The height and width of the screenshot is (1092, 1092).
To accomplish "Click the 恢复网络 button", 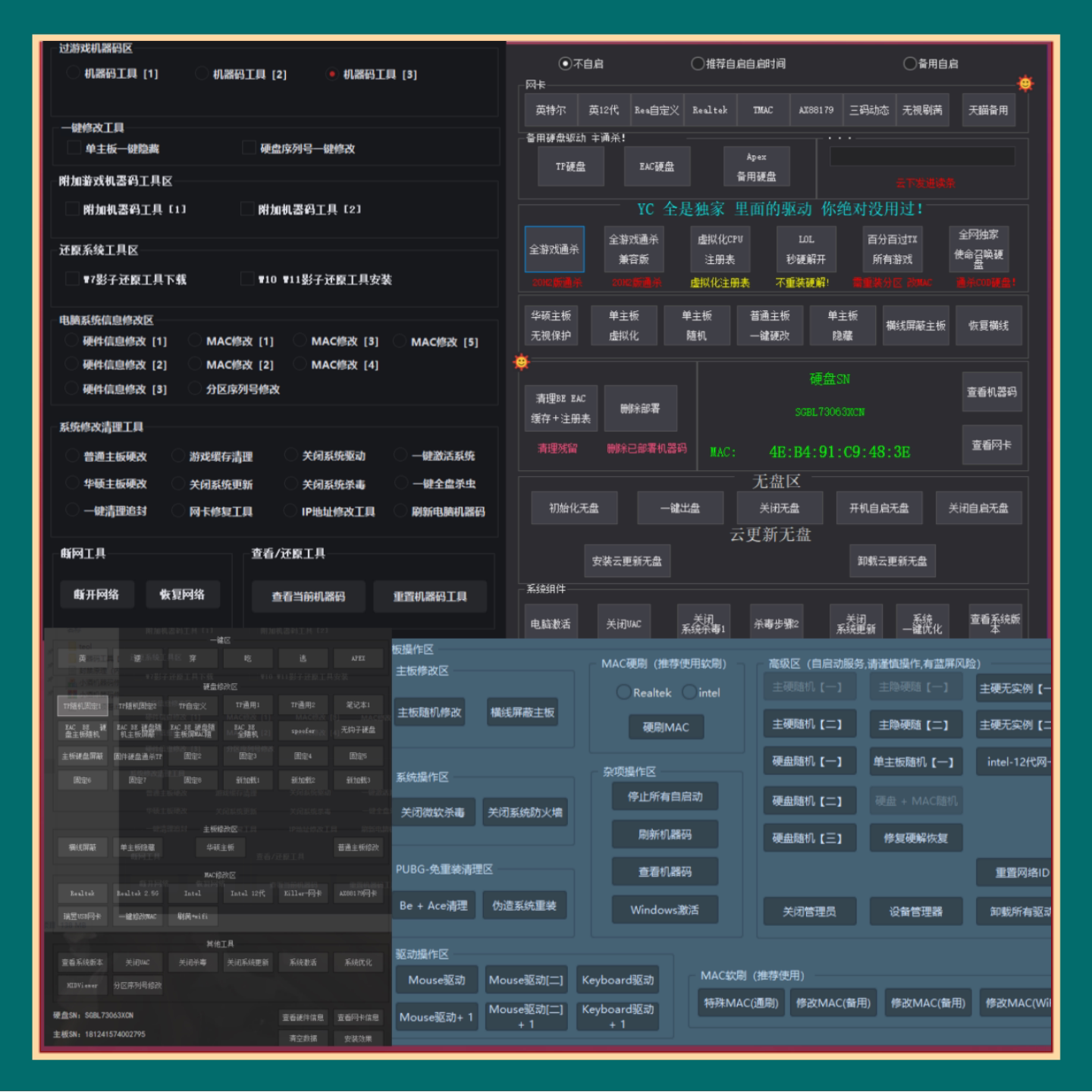I will tap(182, 595).
